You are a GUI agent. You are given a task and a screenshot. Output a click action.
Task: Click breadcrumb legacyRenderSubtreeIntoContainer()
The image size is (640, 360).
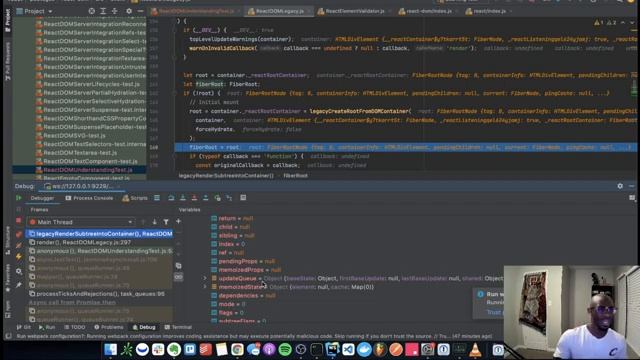coord(226,176)
